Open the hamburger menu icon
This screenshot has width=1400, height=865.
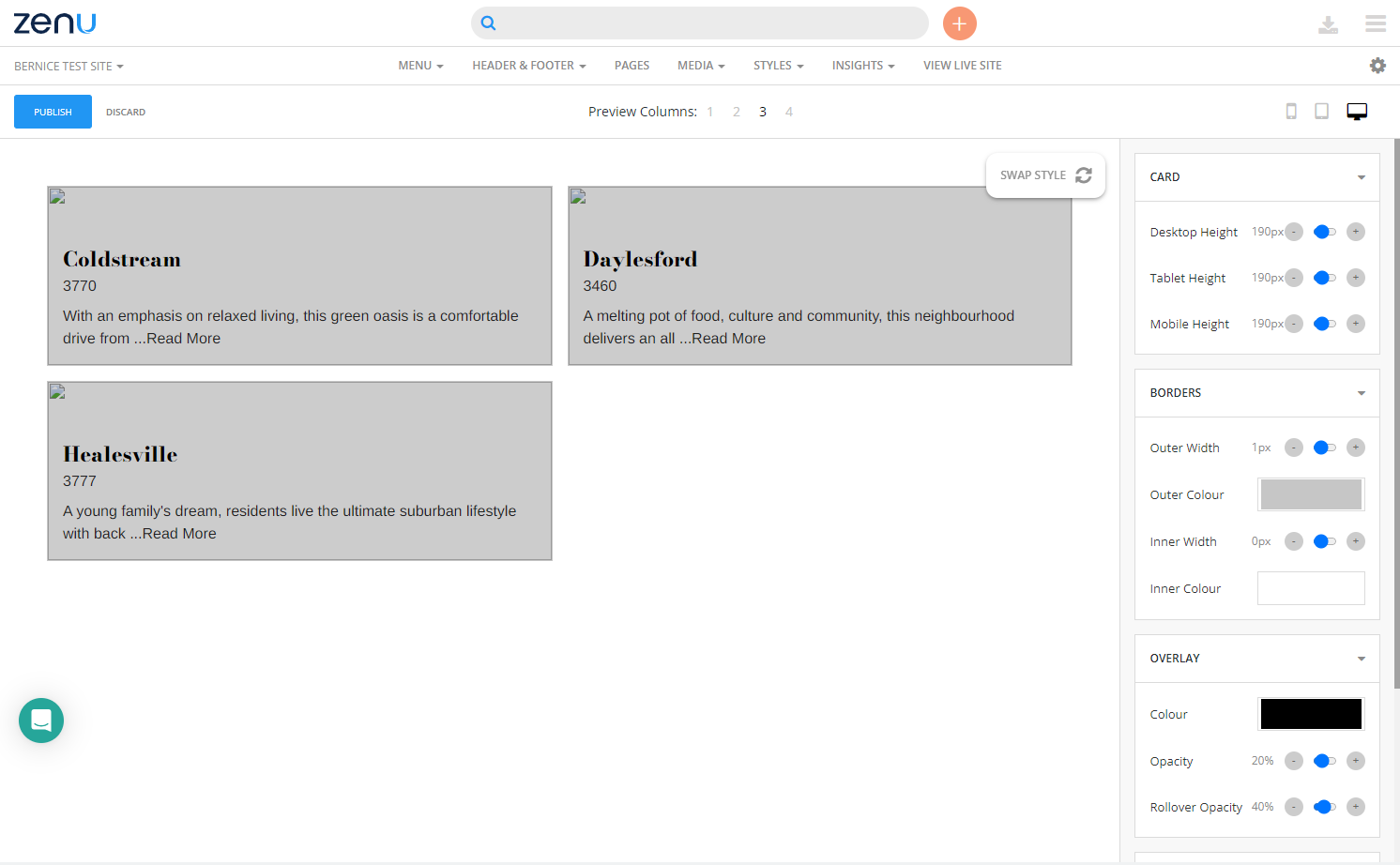1376,23
